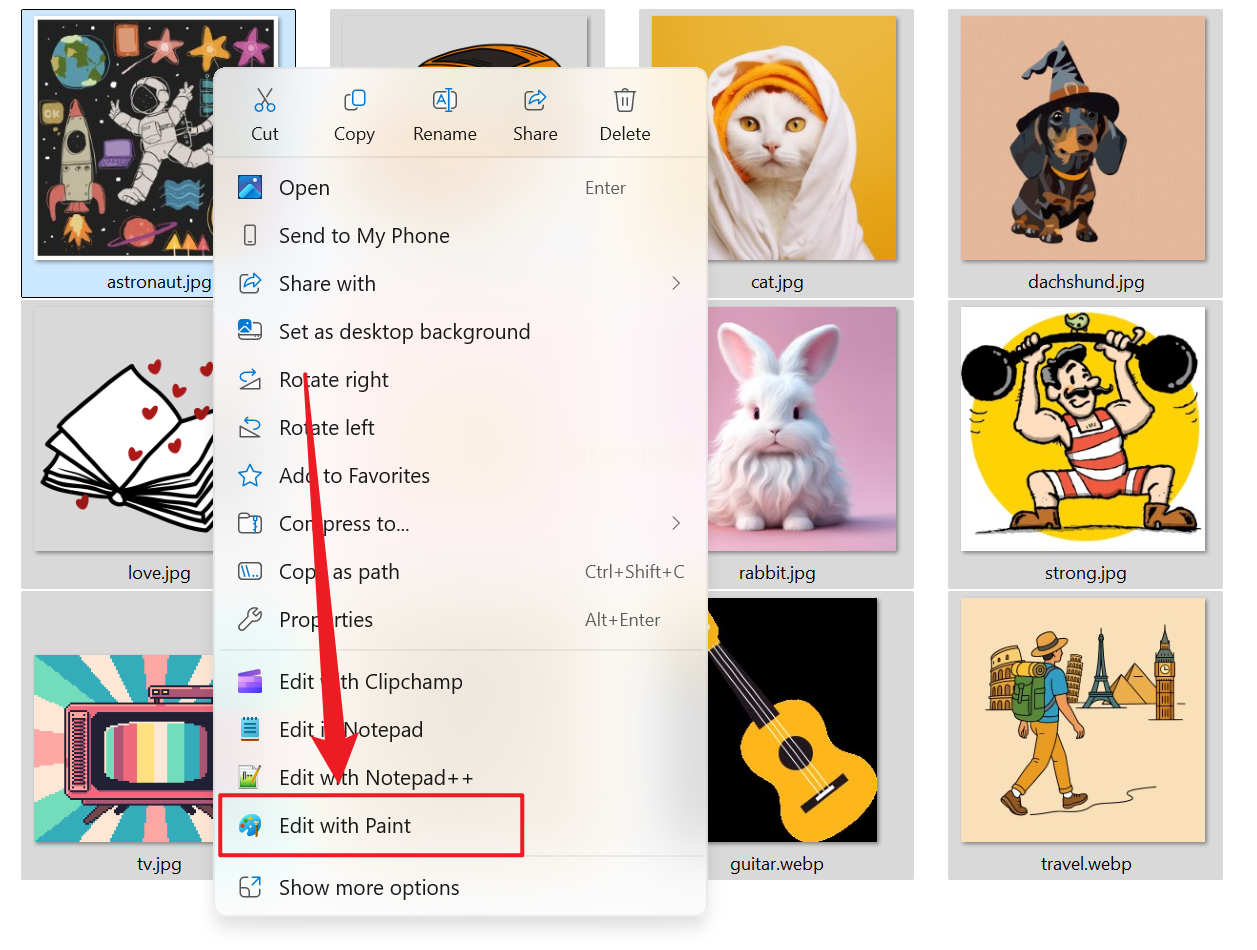Click the Rename icon
The image size is (1257, 950).
pos(445,100)
